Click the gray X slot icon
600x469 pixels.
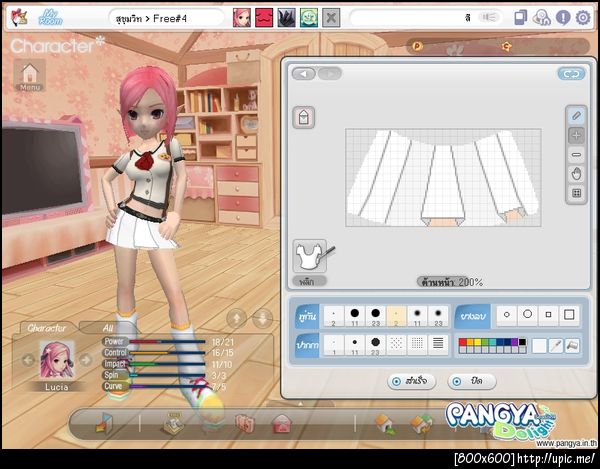pyautogui.click(x=331, y=18)
